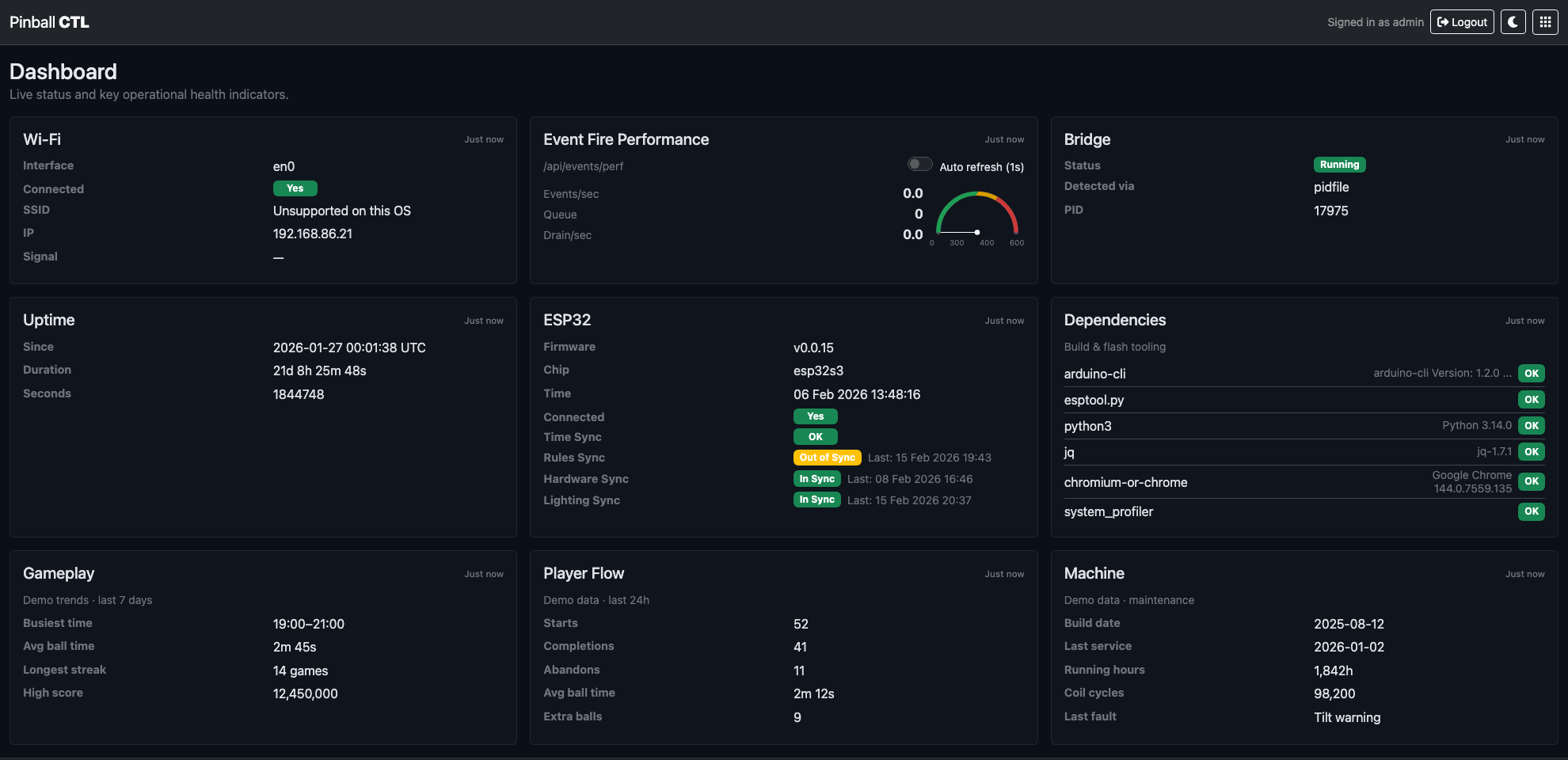Expand the truncated arduino-cli version text
Viewport: 1568px width, 760px height.
coord(1441,372)
